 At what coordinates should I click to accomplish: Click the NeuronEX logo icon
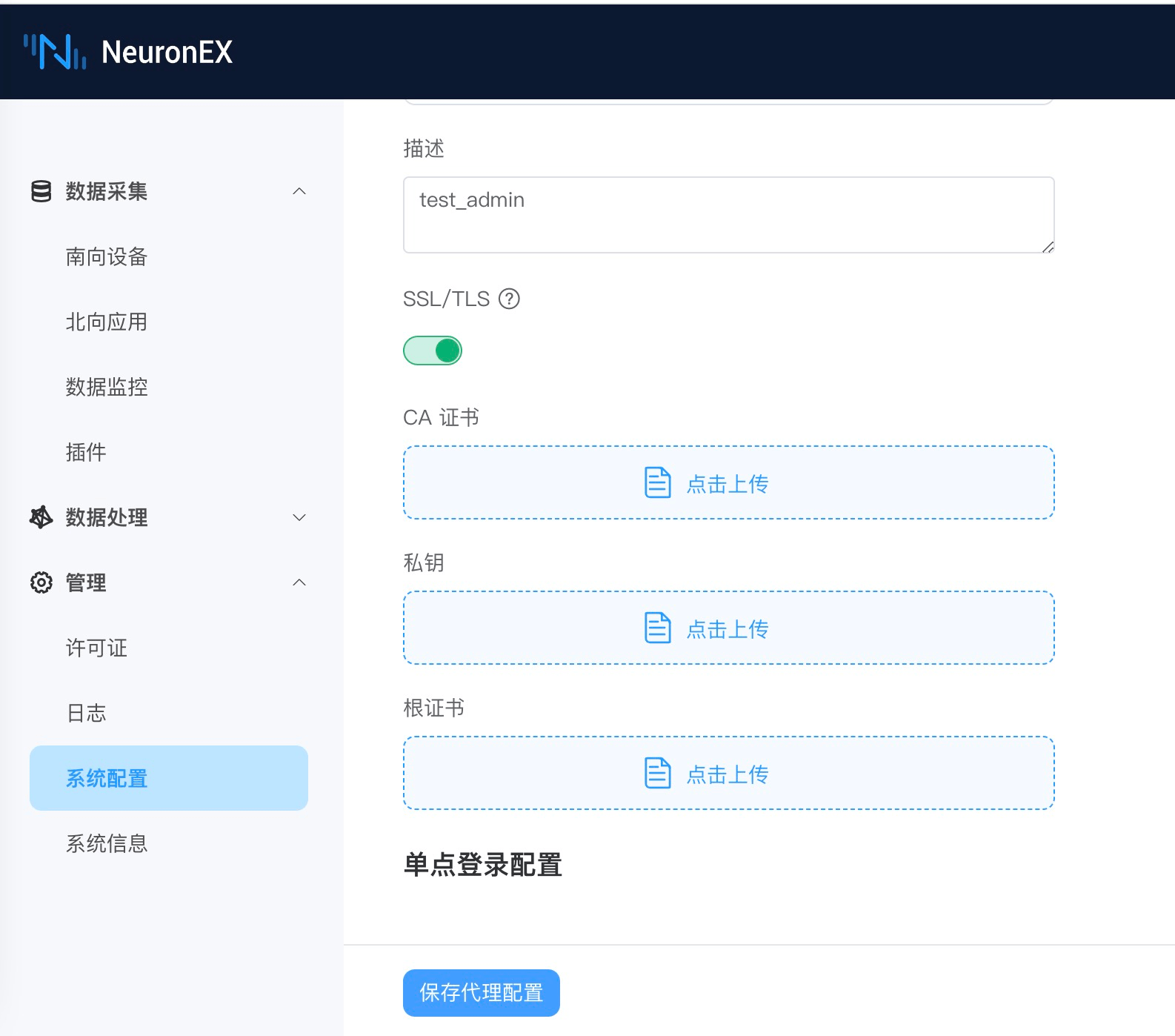tap(55, 52)
